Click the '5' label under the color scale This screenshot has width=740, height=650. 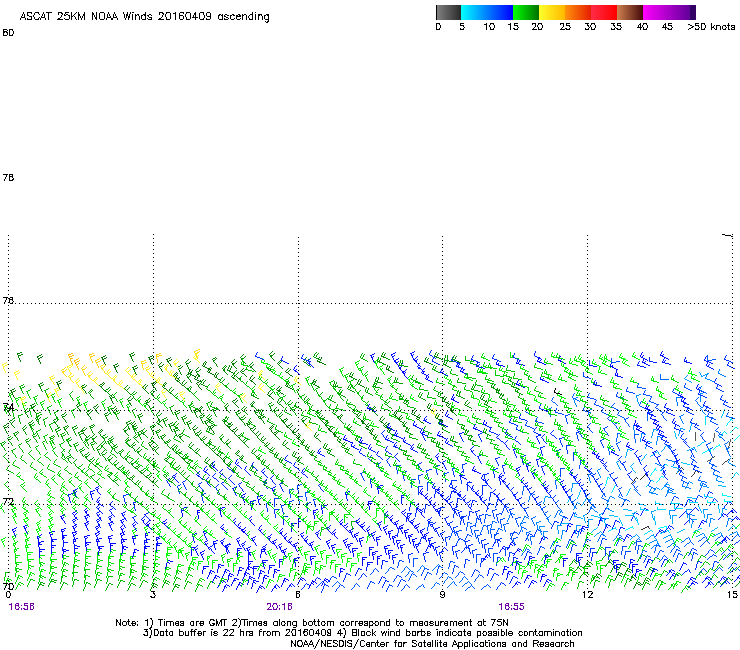pos(462,27)
